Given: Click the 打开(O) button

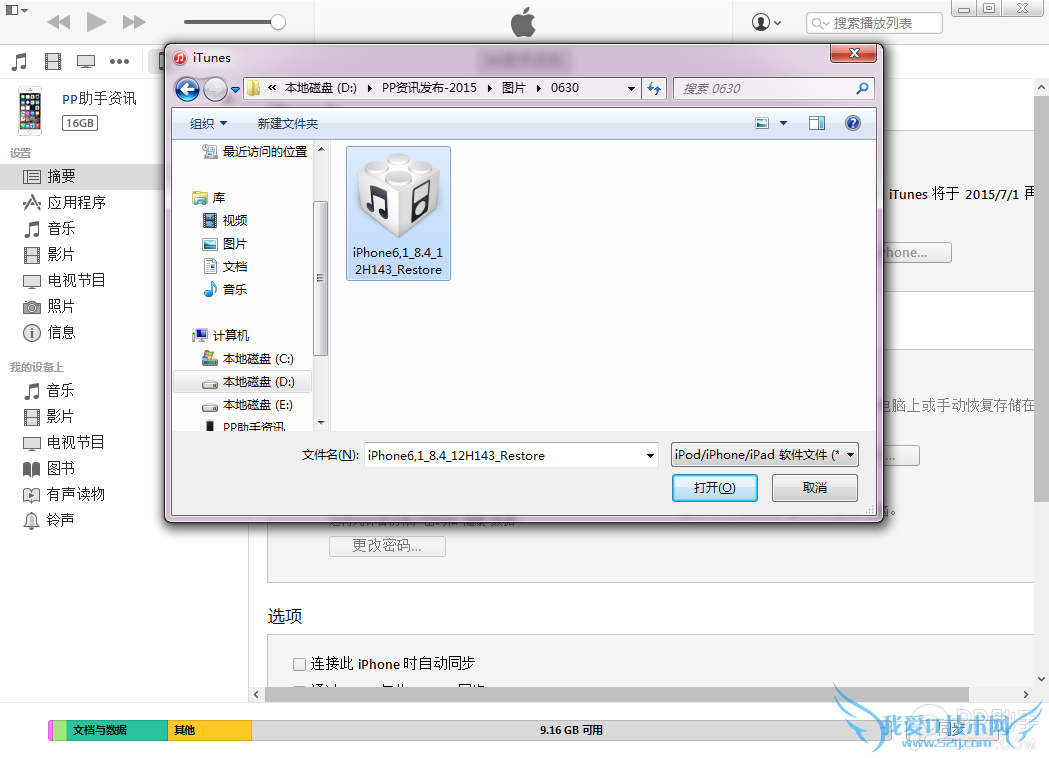Looking at the screenshot, I should pos(714,488).
